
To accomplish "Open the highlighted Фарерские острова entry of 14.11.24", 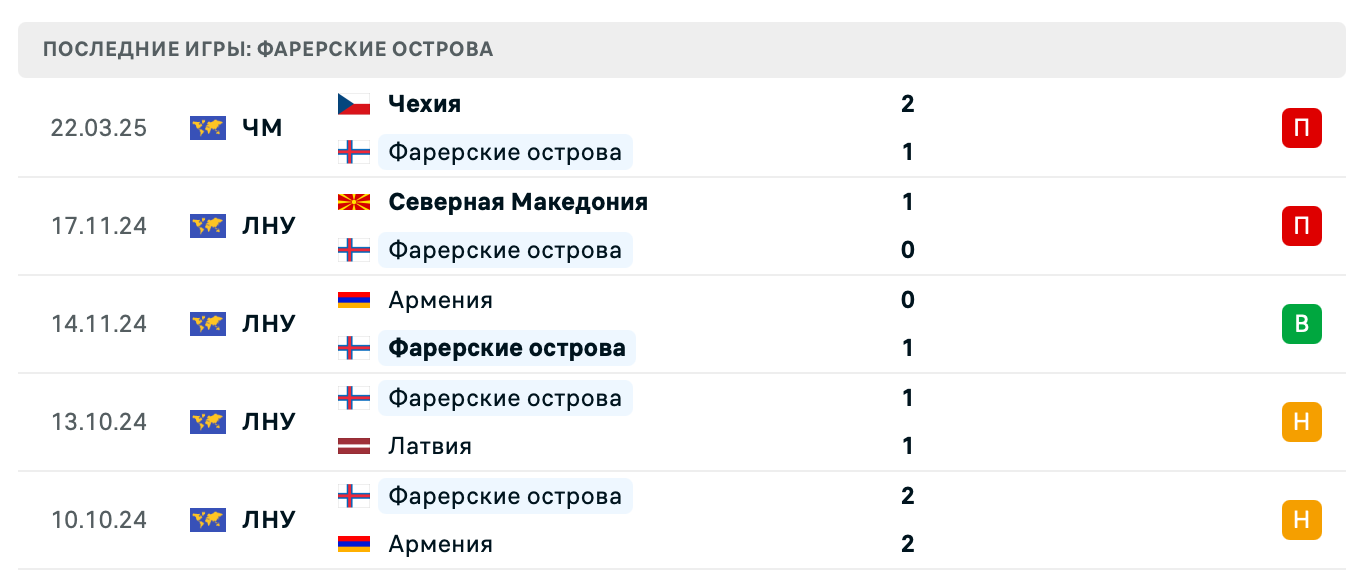I will [507, 348].
